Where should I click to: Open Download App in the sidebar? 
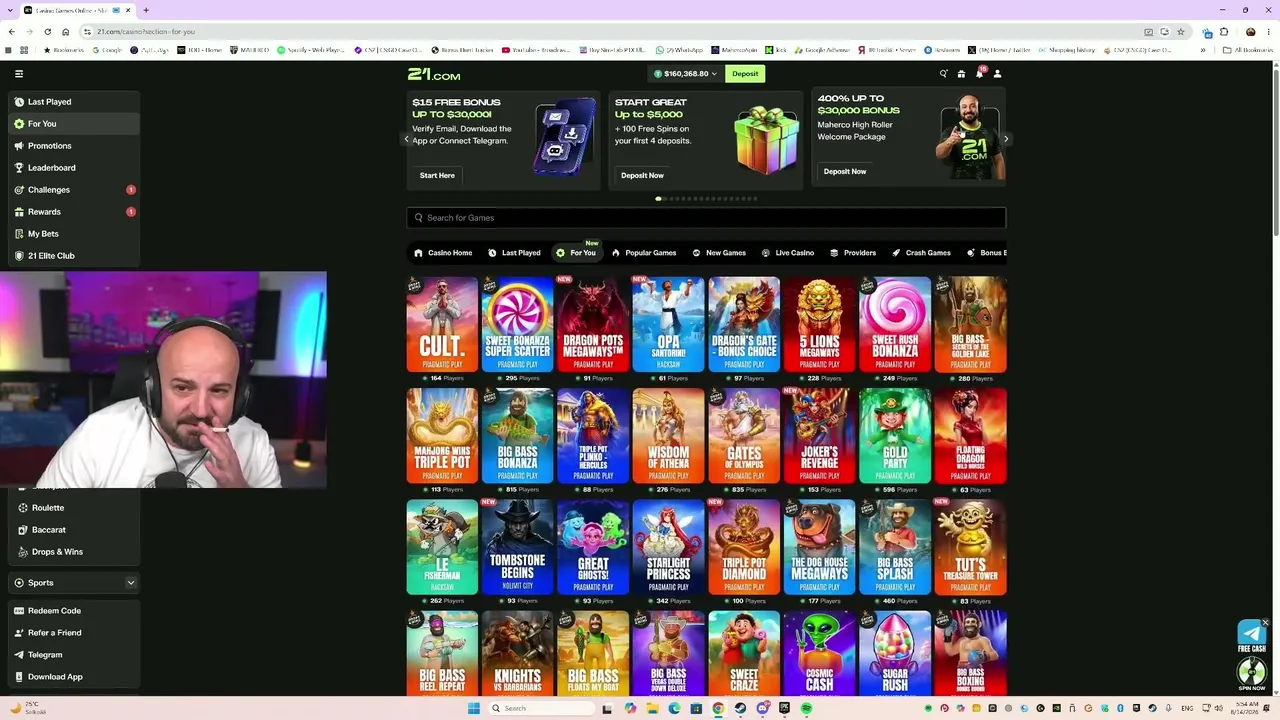(74, 677)
